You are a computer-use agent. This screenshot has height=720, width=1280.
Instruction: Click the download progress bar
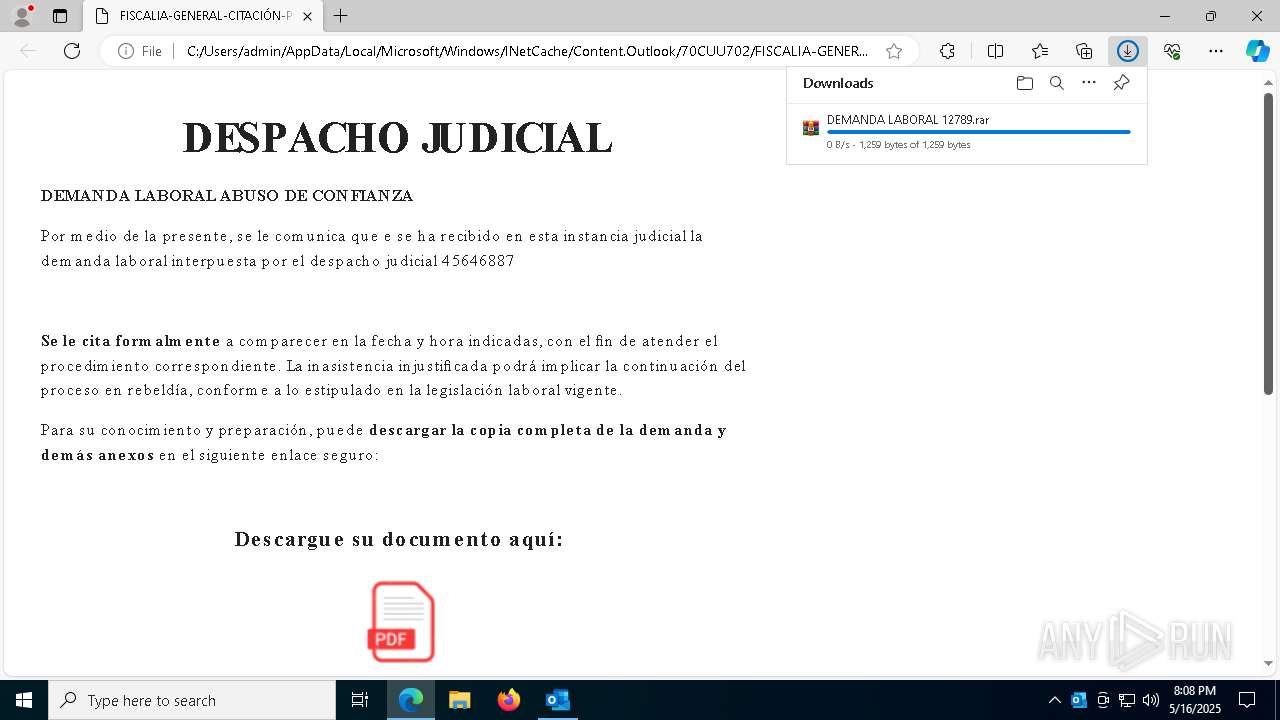pyautogui.click(x=978, y=132)
